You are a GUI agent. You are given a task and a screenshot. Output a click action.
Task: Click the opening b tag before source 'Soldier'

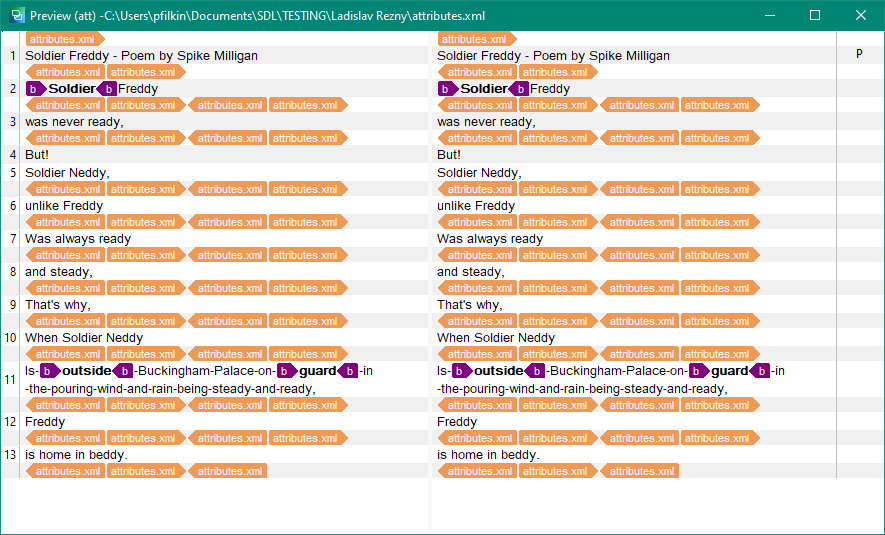[x=36, y=89]
